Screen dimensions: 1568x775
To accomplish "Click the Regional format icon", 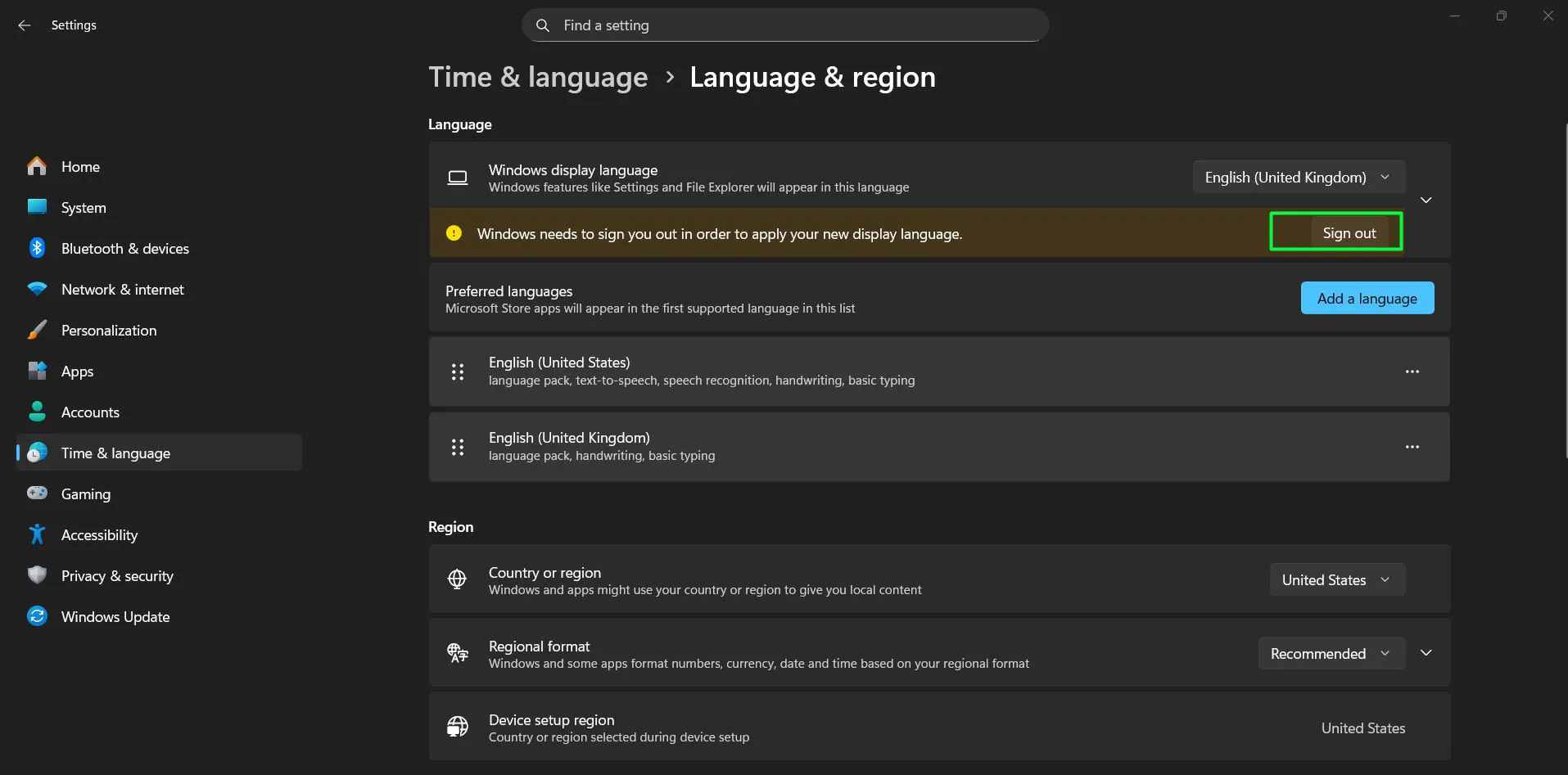I will tap(457, 653).
